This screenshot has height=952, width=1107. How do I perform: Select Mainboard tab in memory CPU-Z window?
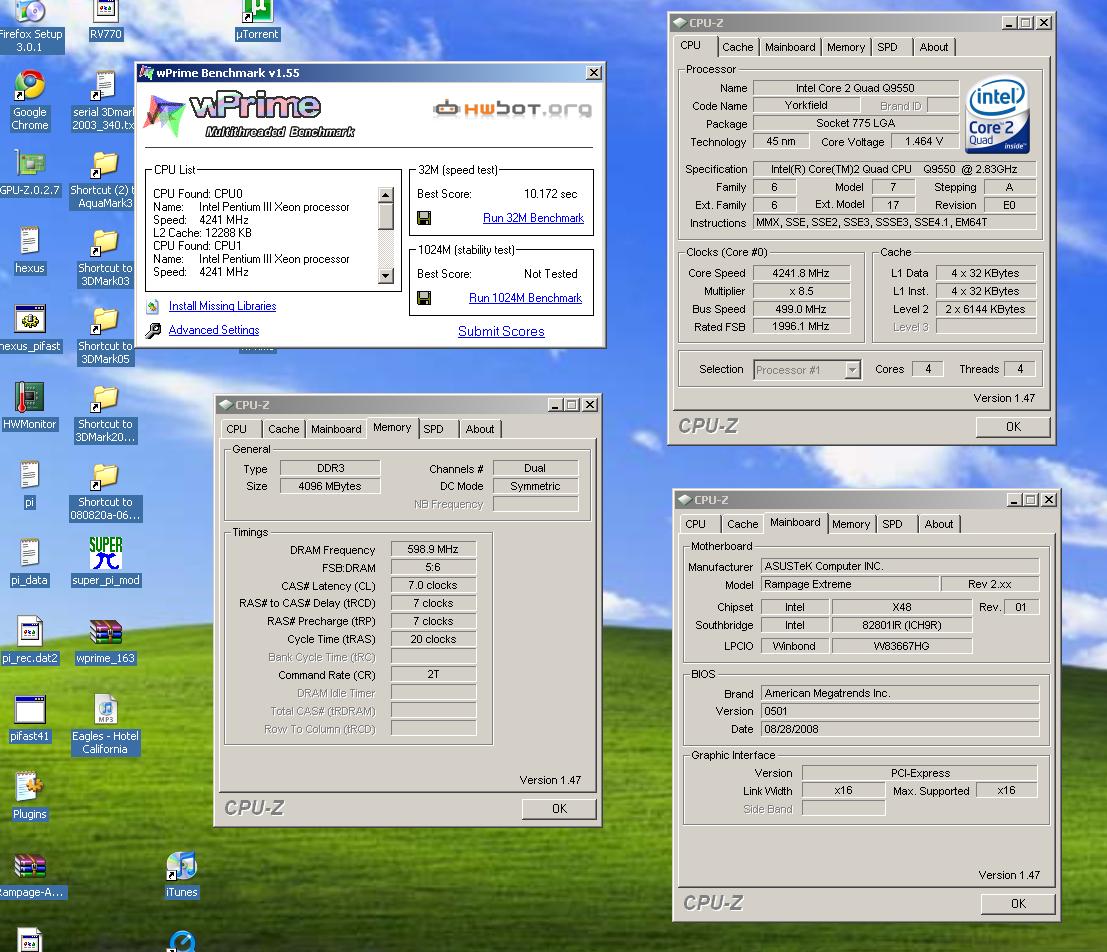point(336,429)
